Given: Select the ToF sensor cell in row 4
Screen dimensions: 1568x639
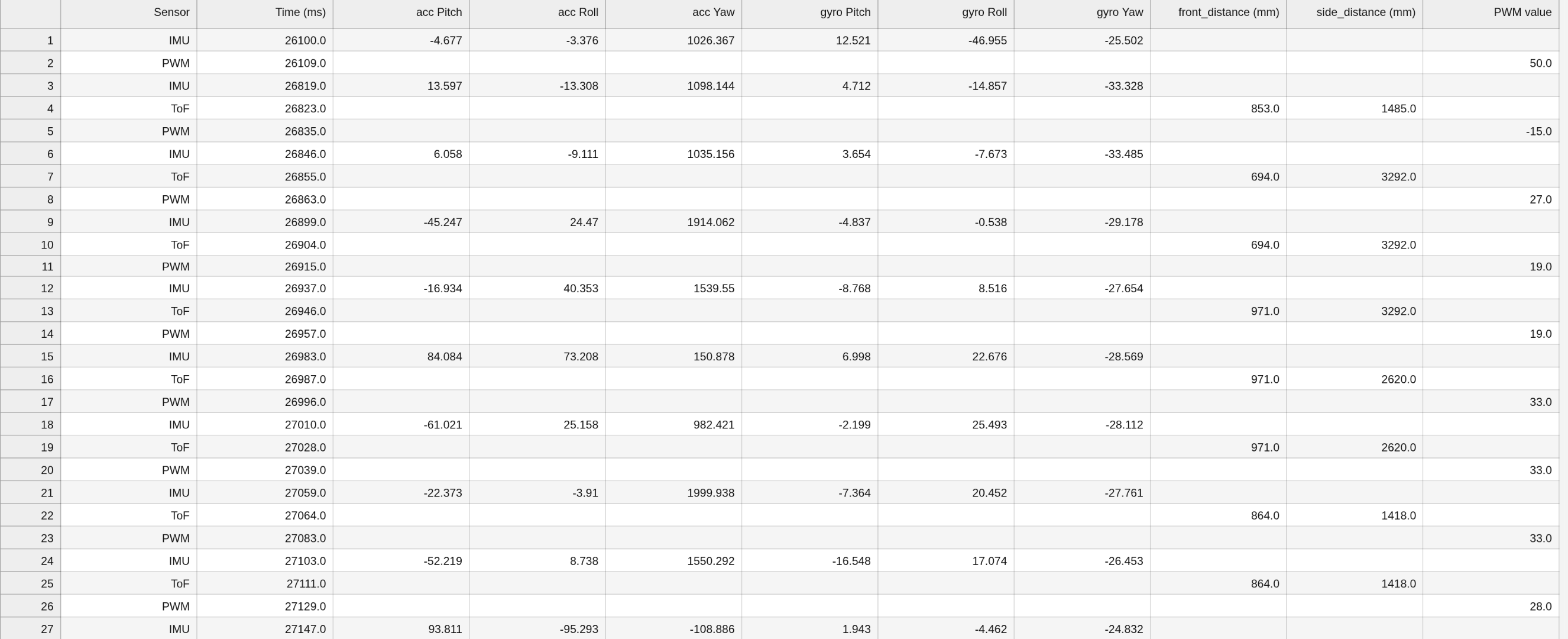Looking at the screenshot, I should (128, 109).
